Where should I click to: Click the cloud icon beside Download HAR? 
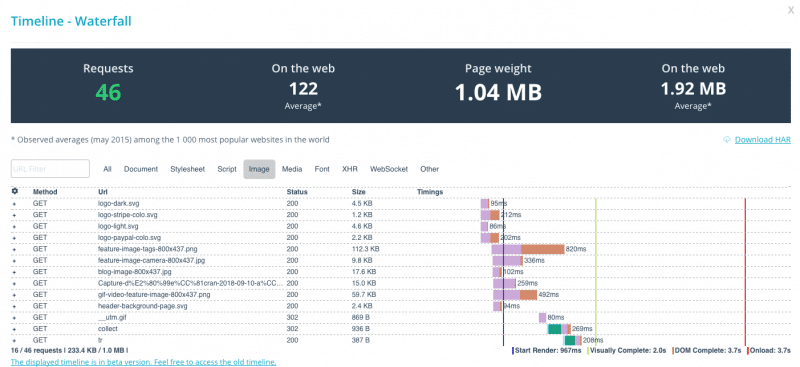click(727, 140)
